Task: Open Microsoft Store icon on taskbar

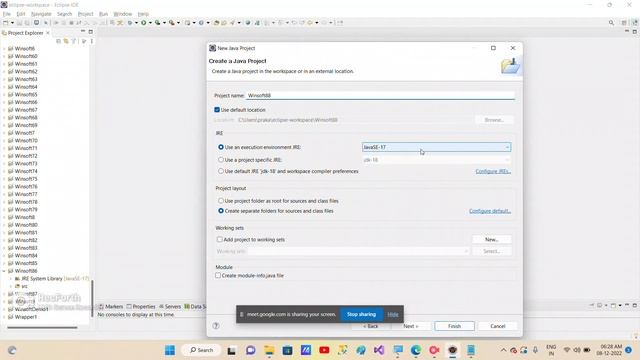Action: pyautogui.click(x=287, y=350)
